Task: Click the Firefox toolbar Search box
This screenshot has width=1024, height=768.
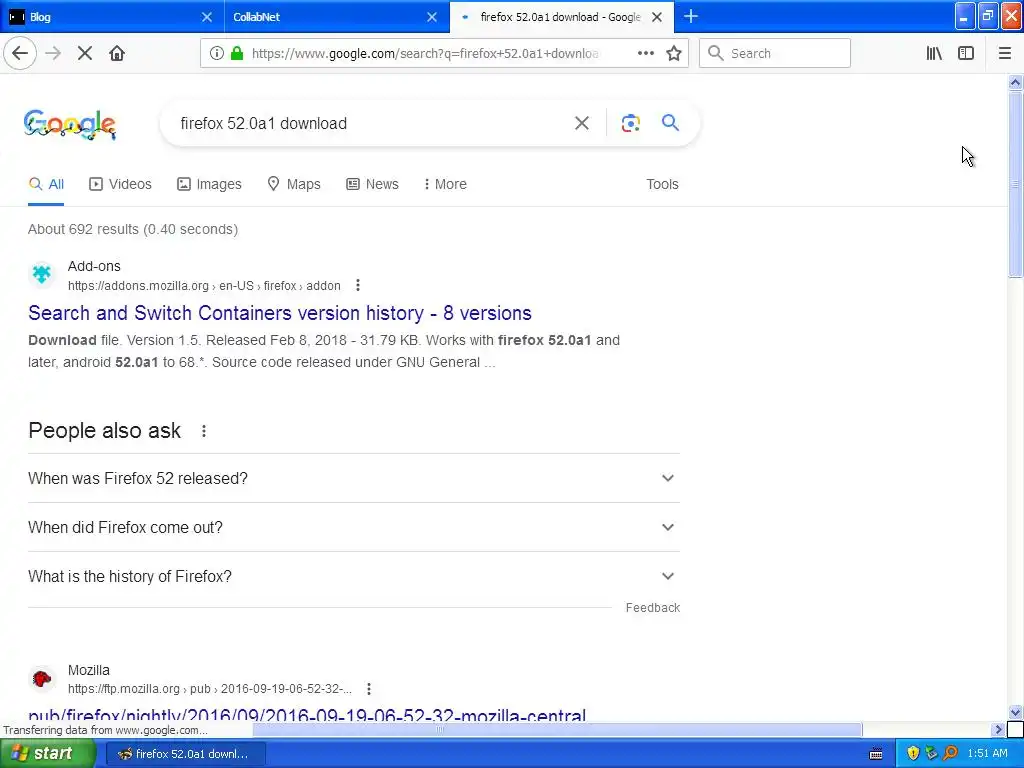Action: (x=775, y=54)
